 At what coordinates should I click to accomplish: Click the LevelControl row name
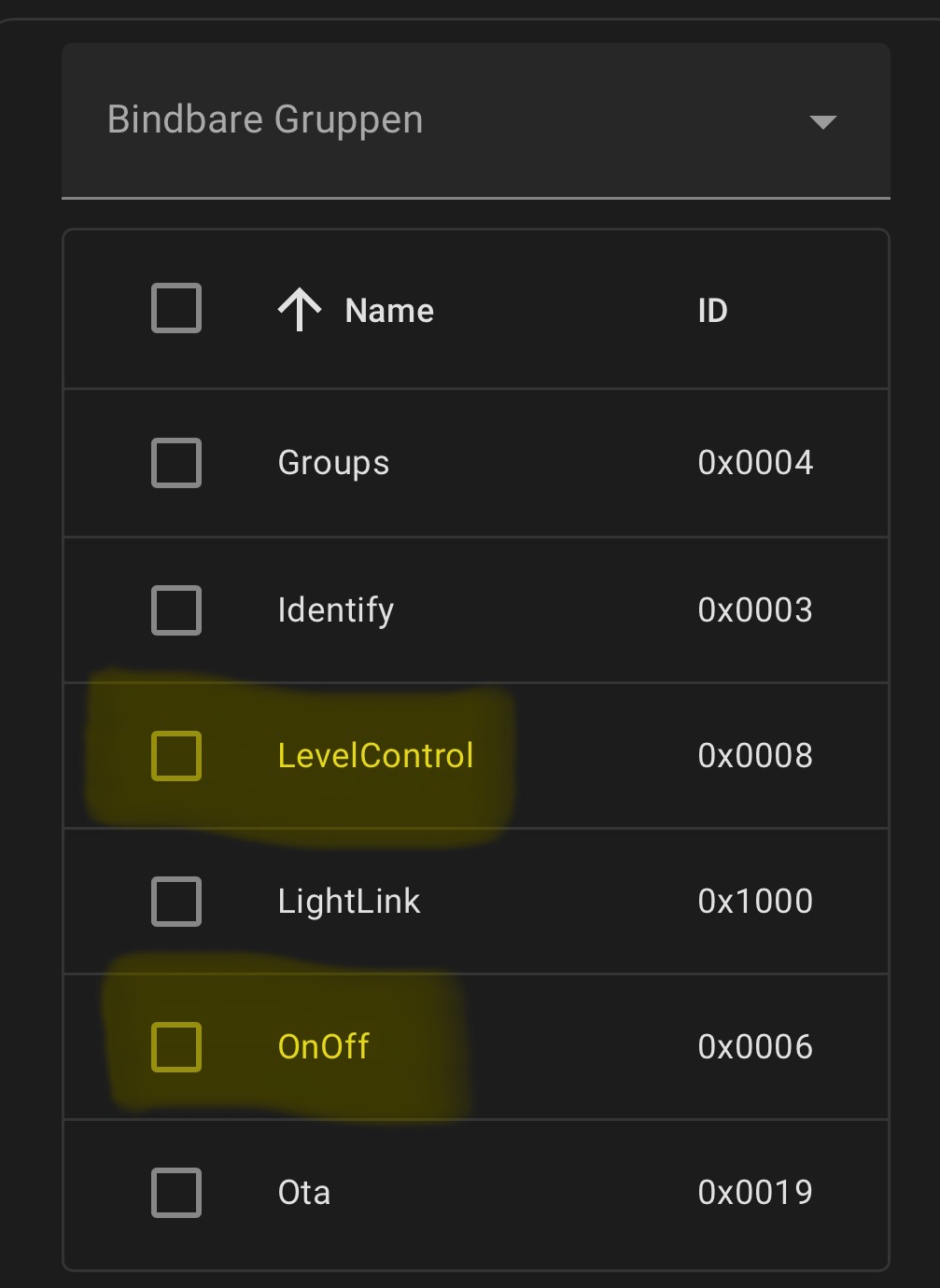[375, 756]
